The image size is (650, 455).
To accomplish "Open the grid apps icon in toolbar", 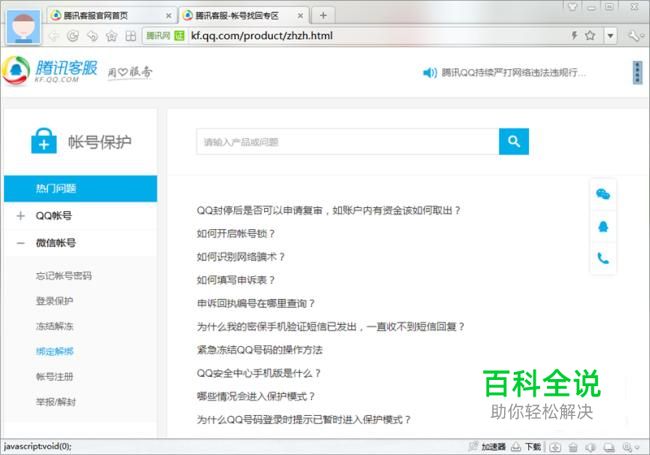I will click(x=131, y=36).
